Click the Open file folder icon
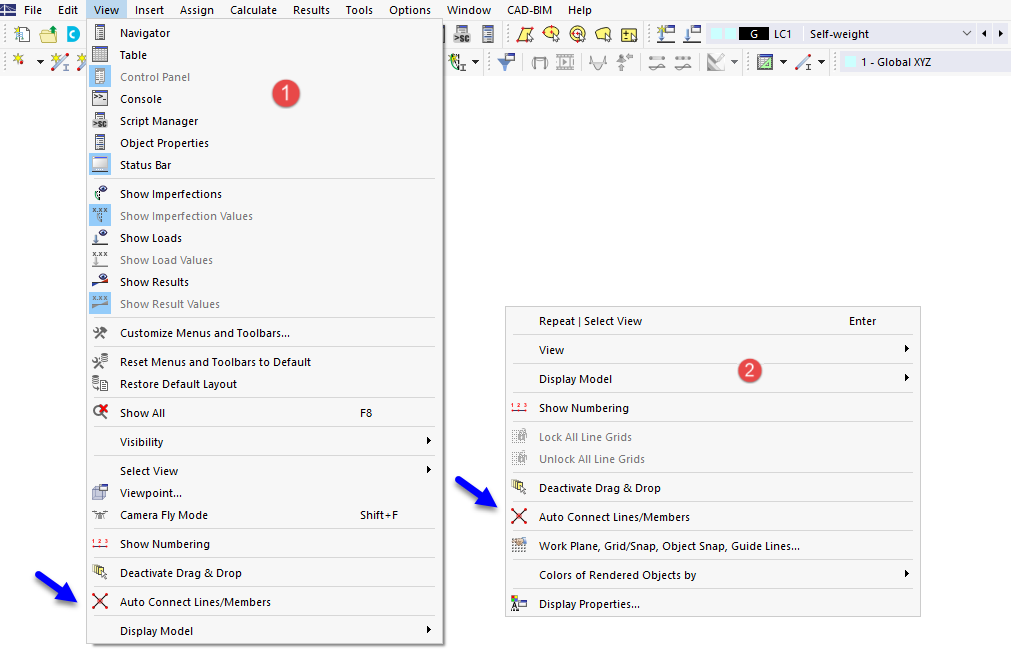Viewport: 1011px width, 664px height. (48, 33)
